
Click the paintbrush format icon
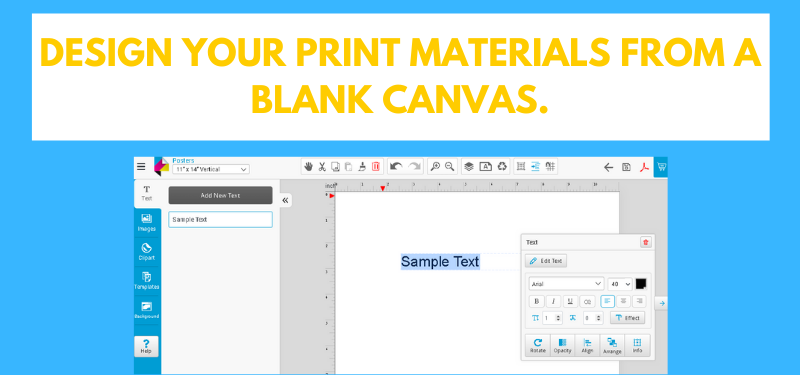click(362, 166)
